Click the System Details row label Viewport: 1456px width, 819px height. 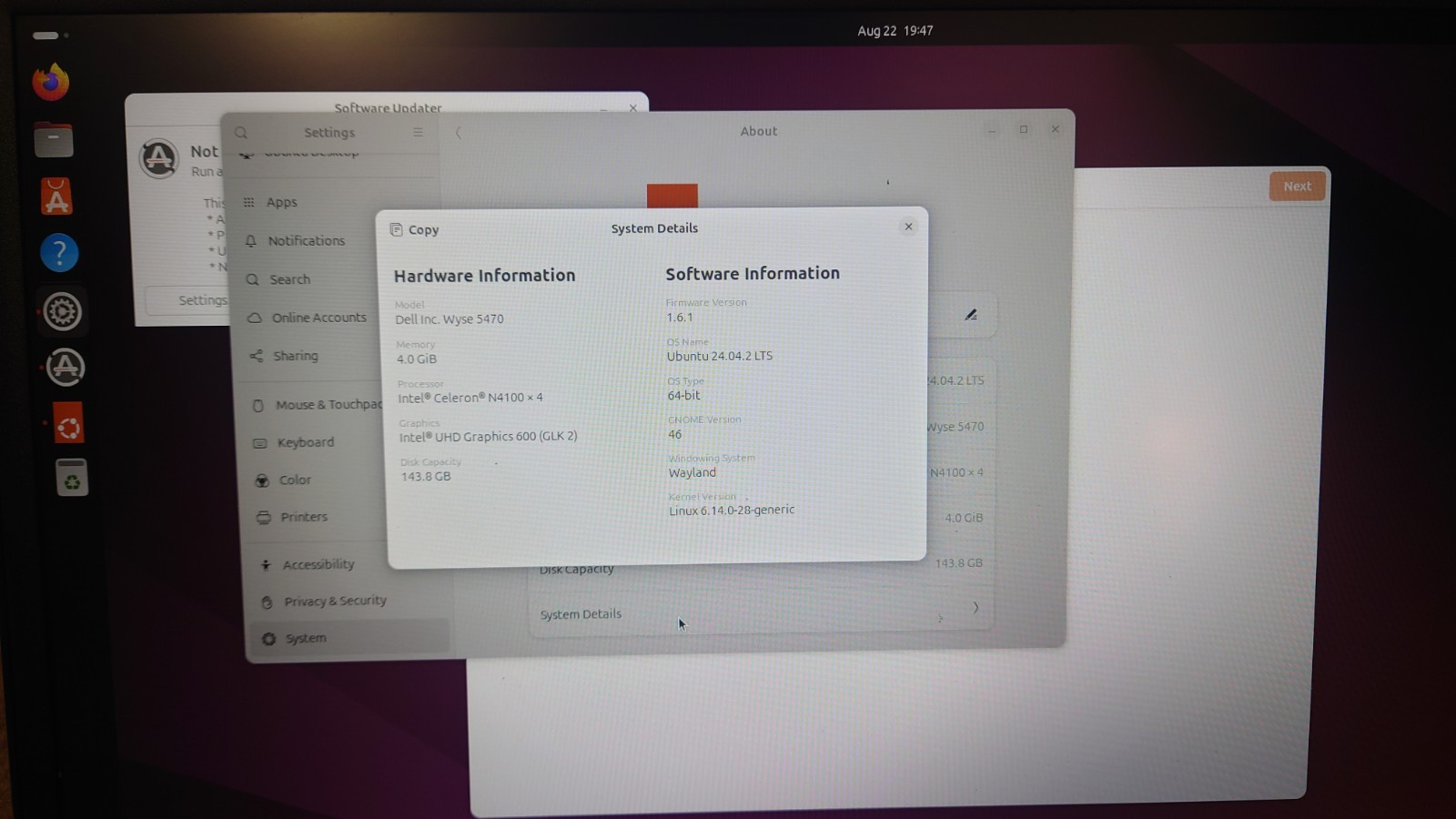tap(581, 614)
